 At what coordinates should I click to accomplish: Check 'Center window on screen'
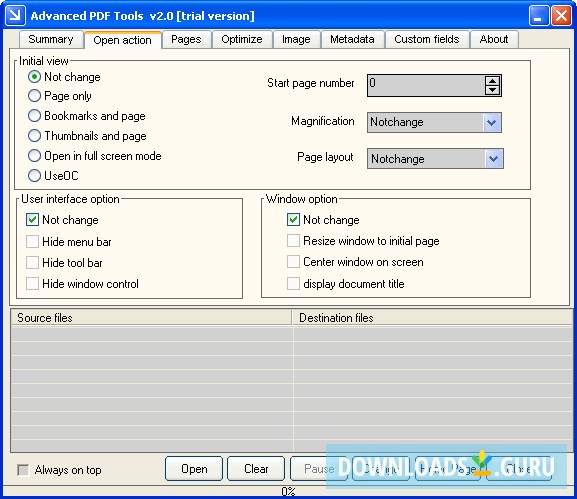[x=293, y=262]
